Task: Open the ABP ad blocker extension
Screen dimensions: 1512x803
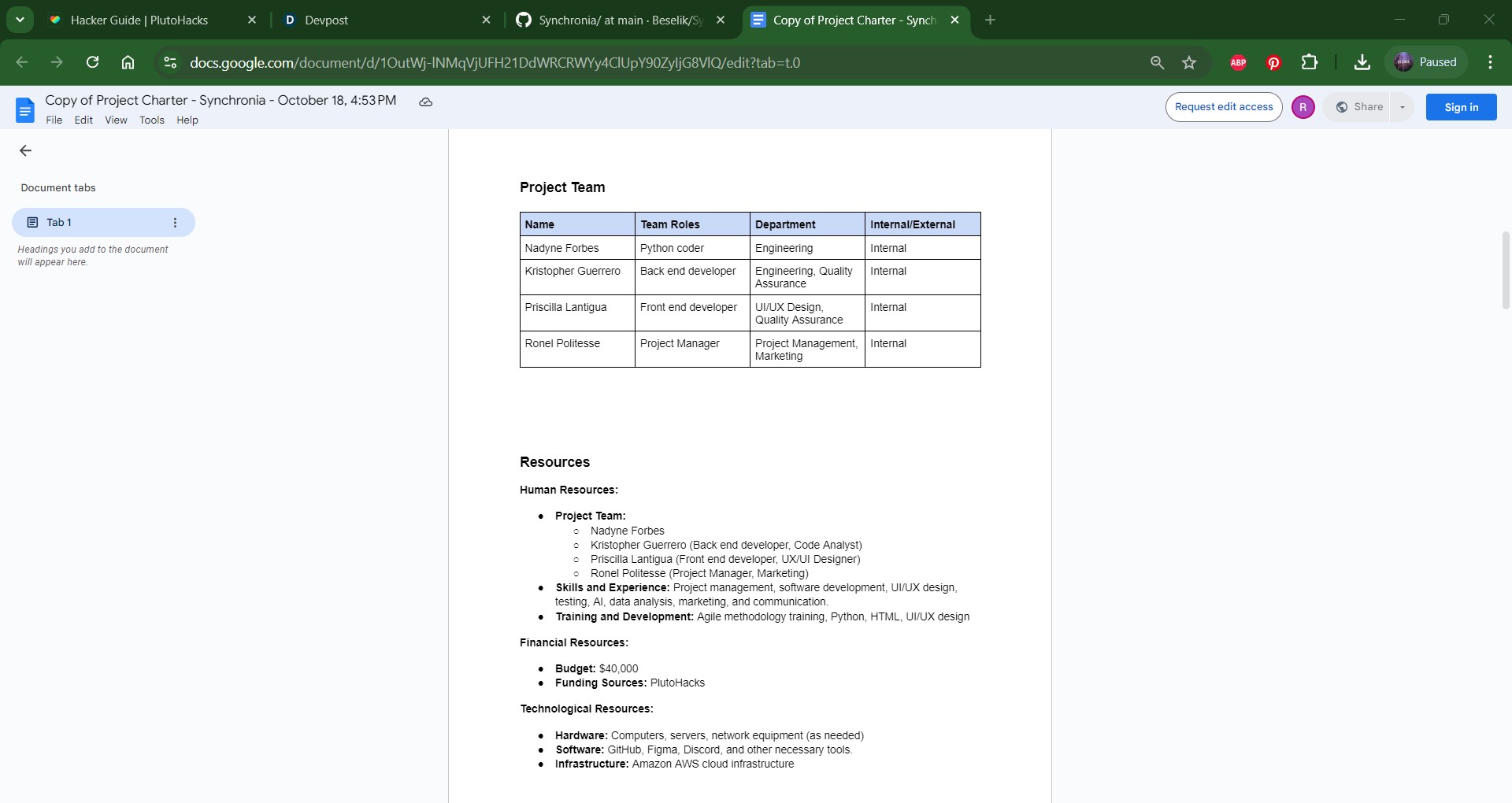Action: (x=1238, y=62)
